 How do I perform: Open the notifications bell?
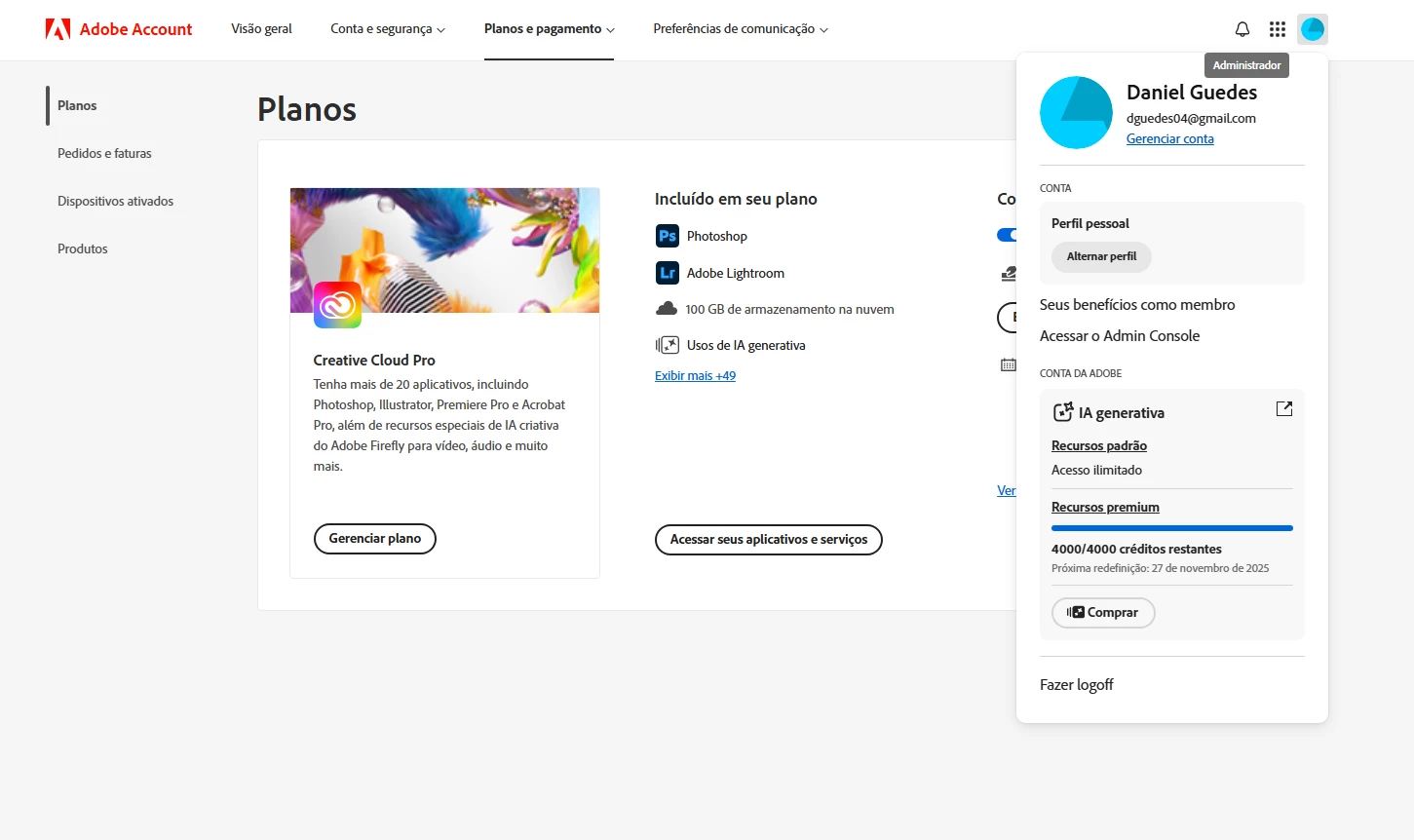pyautogui.click(x=1242, y=29)
